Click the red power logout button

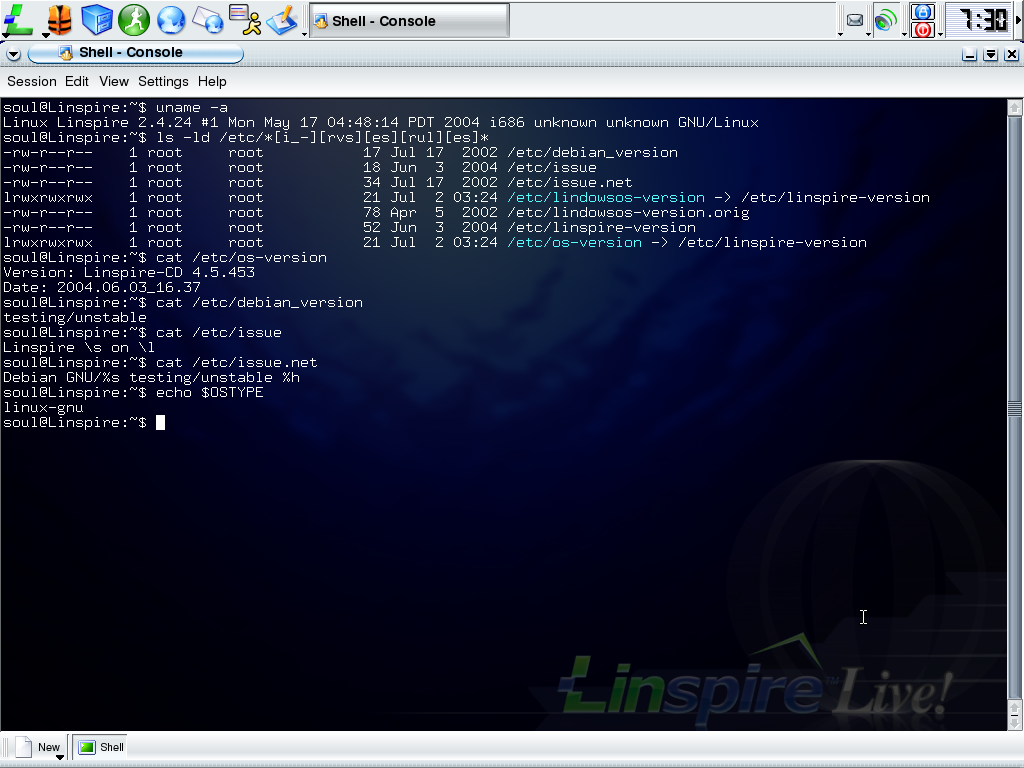pyautogui.click(x=923, y=29)
